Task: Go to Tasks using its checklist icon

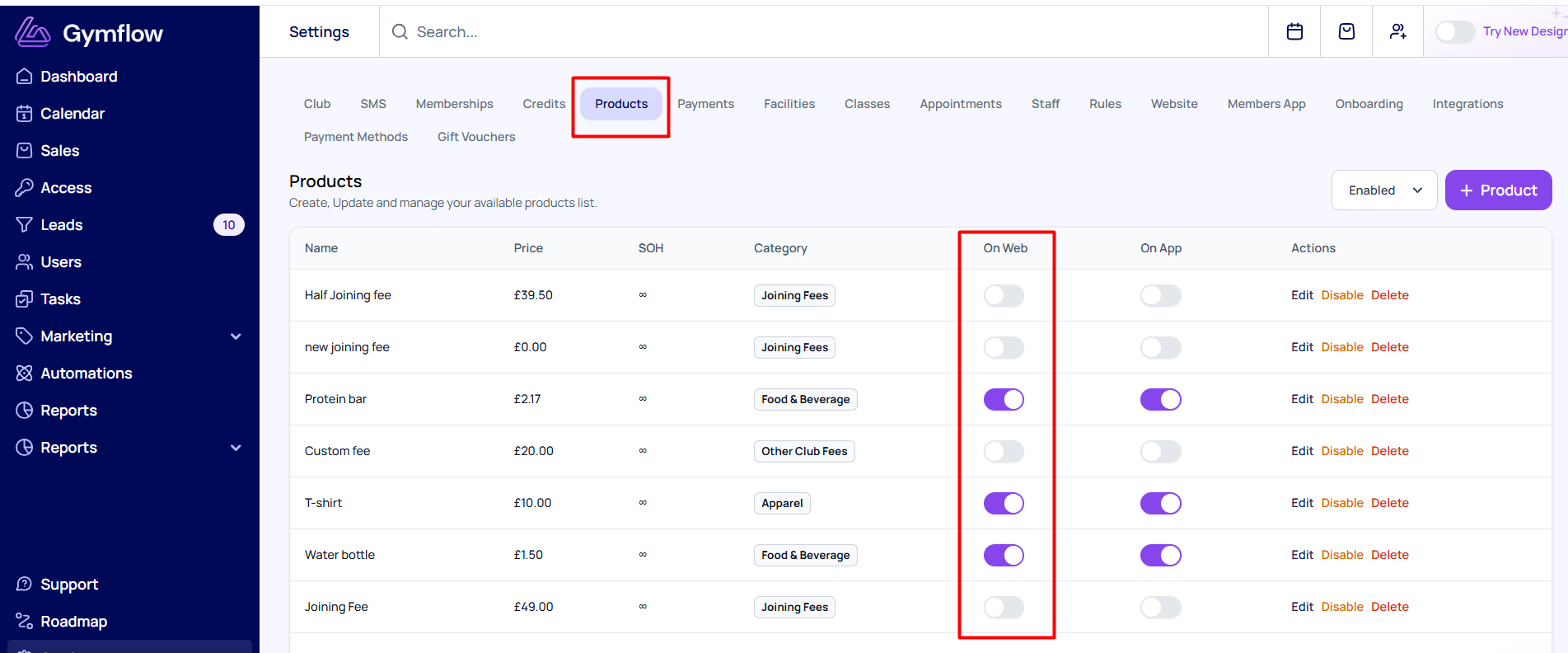Action: point(25,299)
